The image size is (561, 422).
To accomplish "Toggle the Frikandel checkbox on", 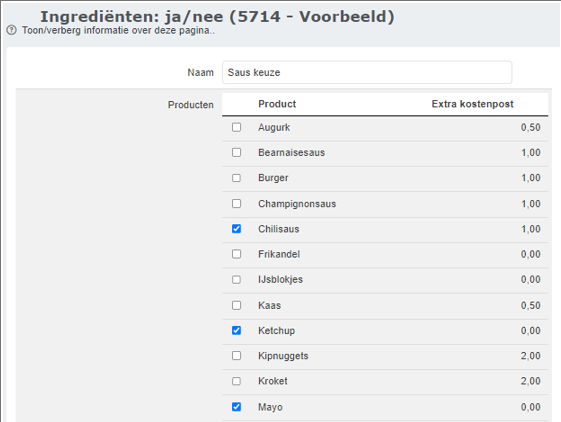I will coord(236,254).
